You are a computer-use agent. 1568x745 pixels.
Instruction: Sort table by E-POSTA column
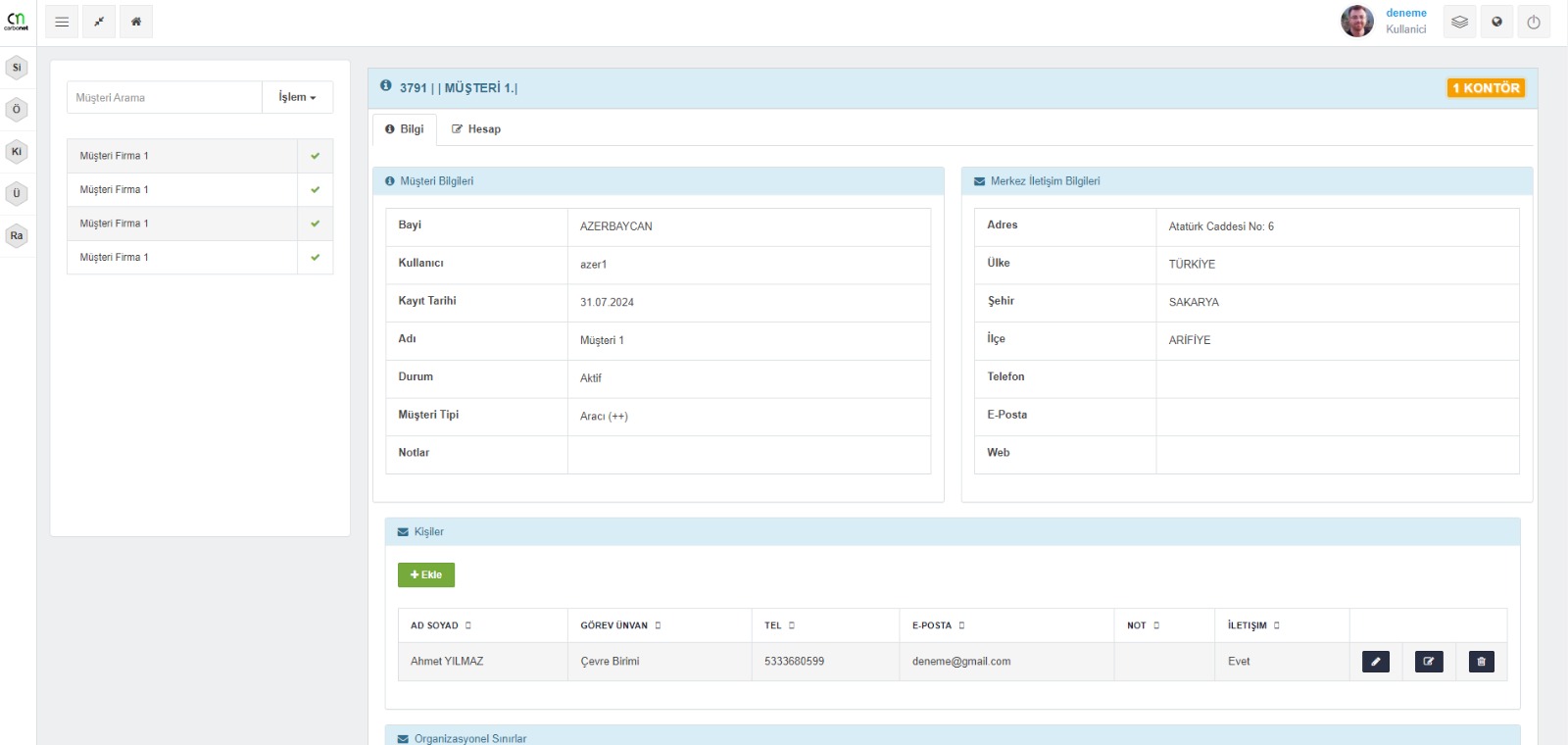pyautogui.click(x=938, y=625)
